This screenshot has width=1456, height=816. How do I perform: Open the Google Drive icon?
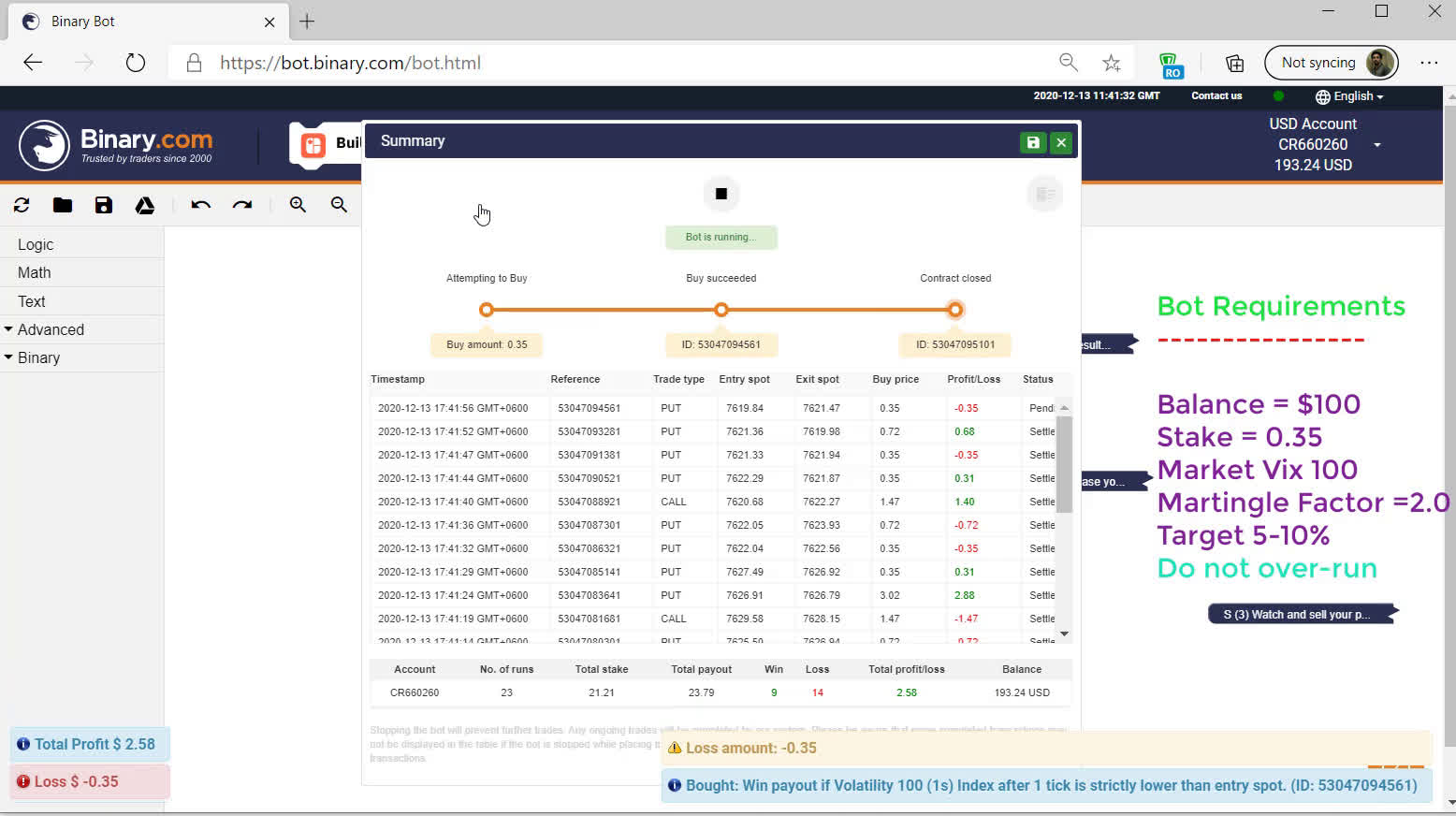pos(145,205)
